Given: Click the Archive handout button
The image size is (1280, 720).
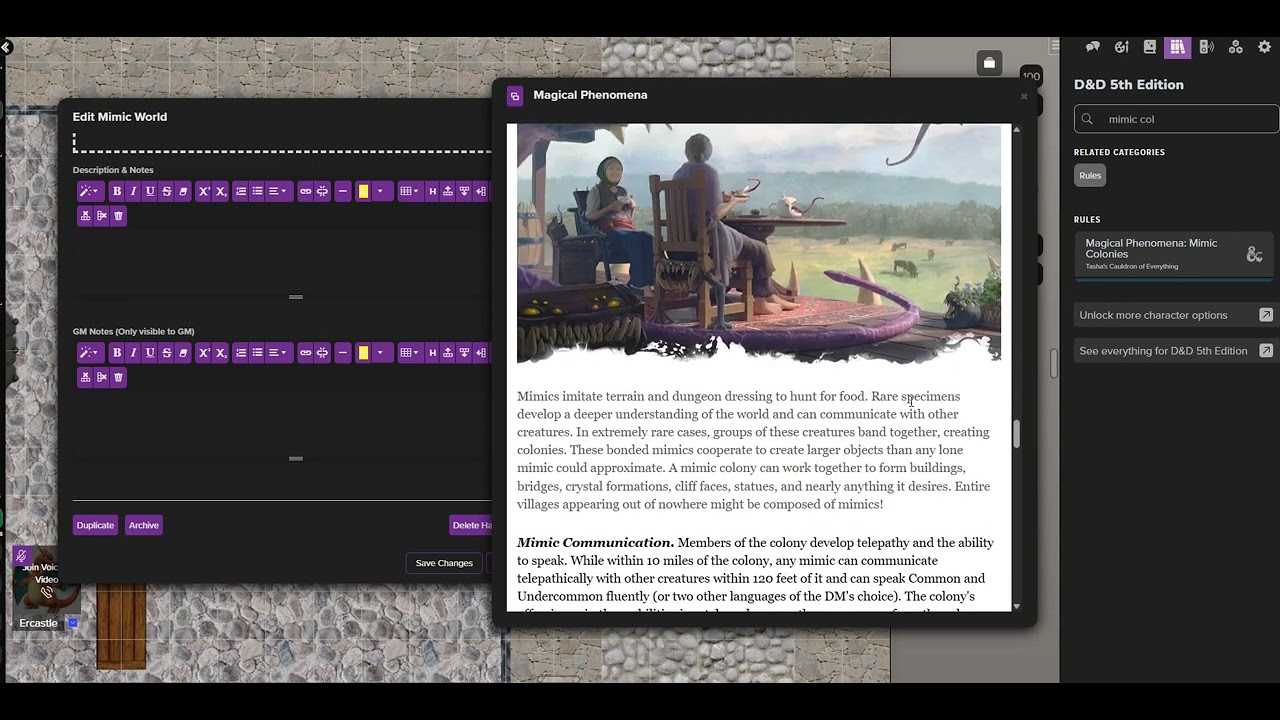Looking at the screenshot, I should [144, 525].
